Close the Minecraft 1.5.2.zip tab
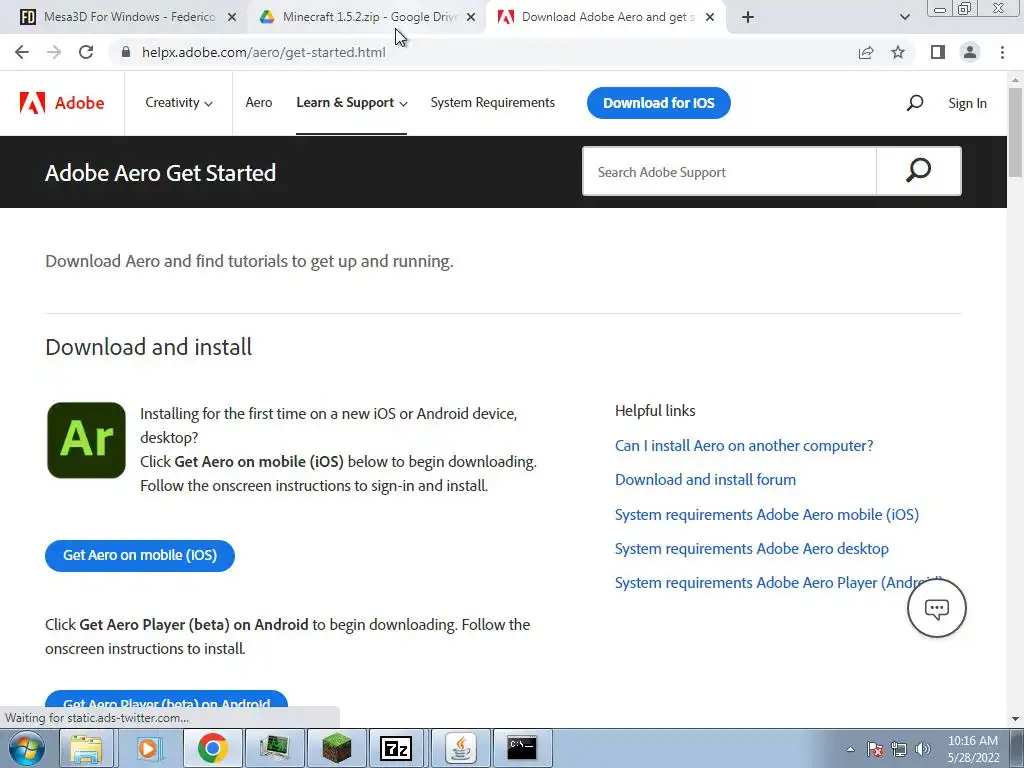Image resolution: width=1024 pixels, height=768 pixels. pyautogui.click(x=471, y=17)
